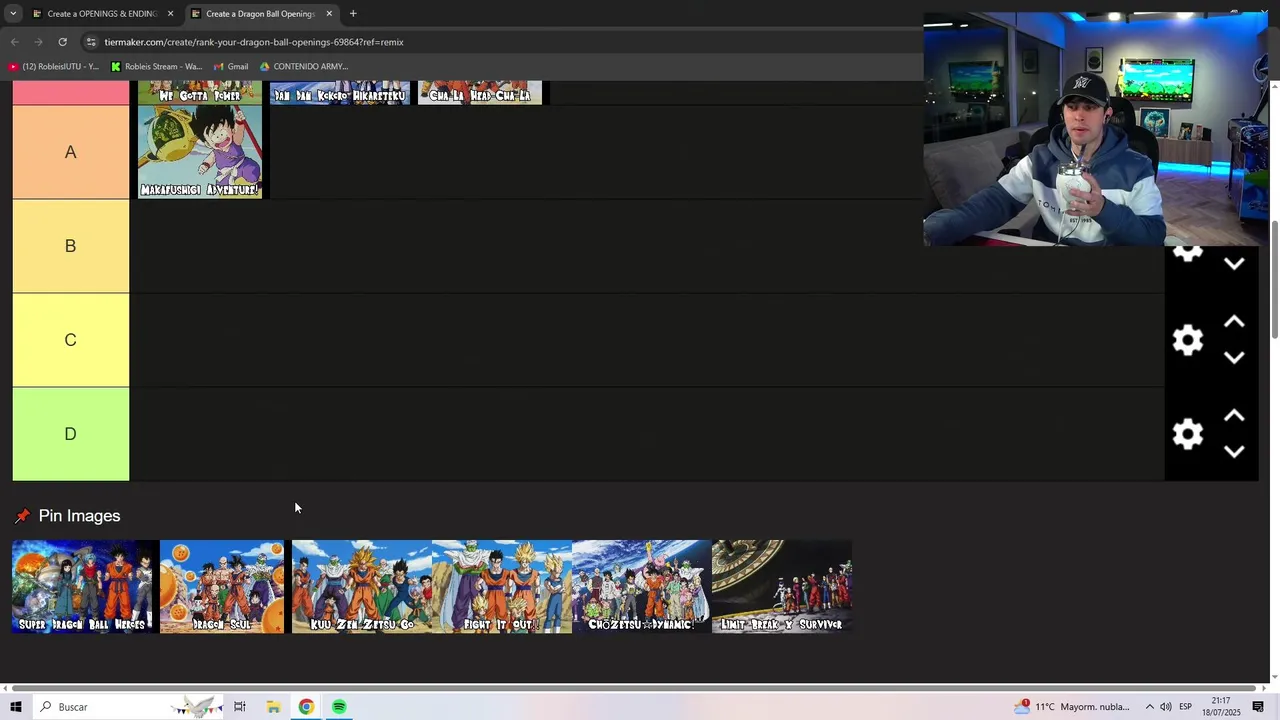Close the OPENINGS & ENDING tab
The height and width of the screenshot is (720, 1280).
pyautogui.click(x=170, y=13)
